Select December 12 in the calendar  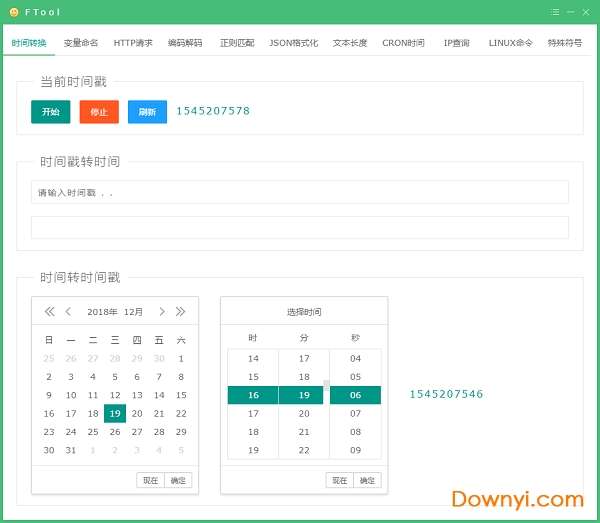pyautogui.click(x=115, y=395)
